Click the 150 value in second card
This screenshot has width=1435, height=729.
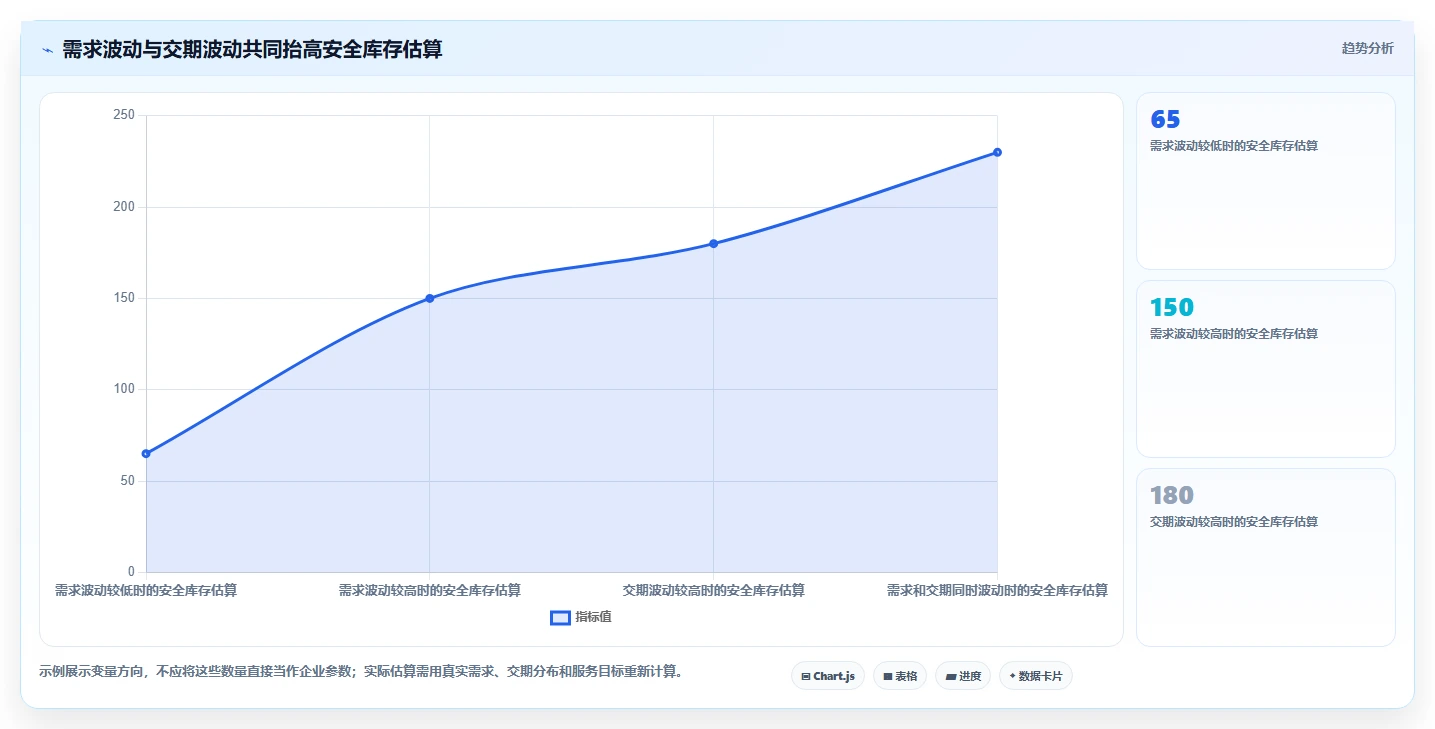[x=1172, y=308]
